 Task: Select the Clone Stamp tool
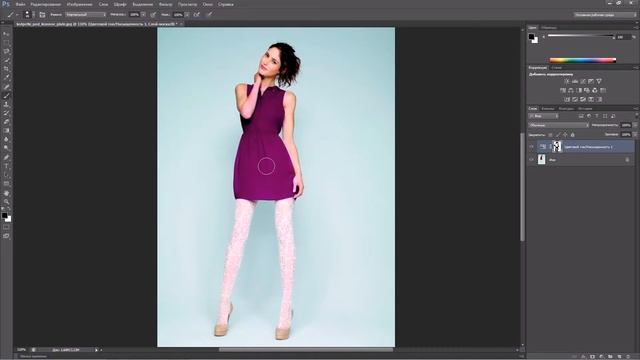6,104
